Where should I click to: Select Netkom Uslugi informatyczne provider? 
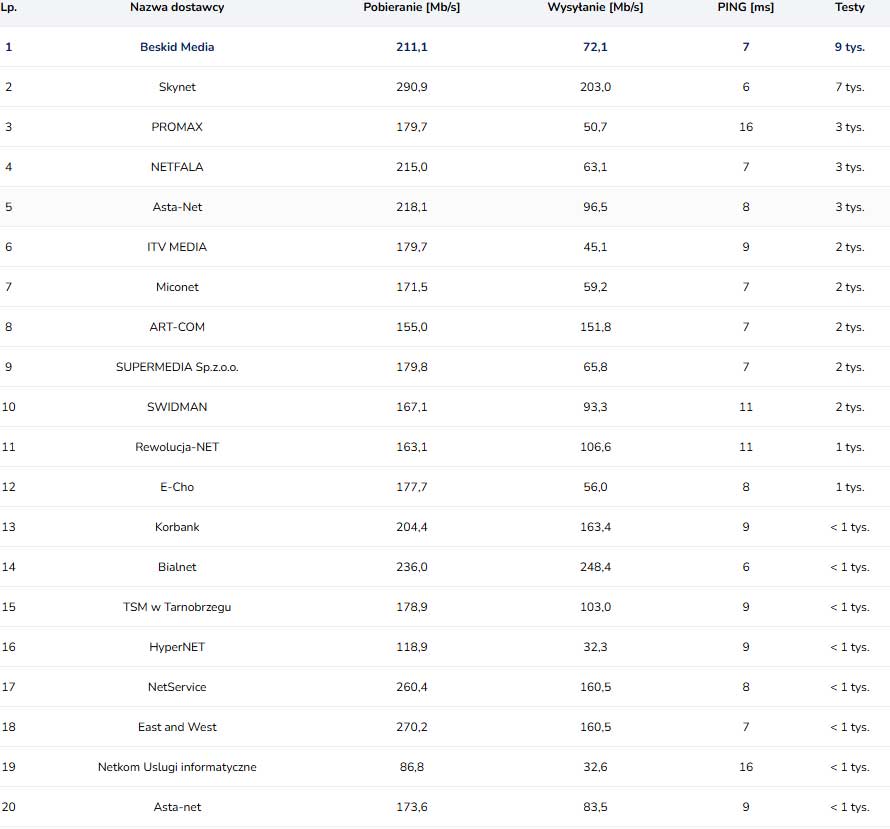[x=177, y=767]
